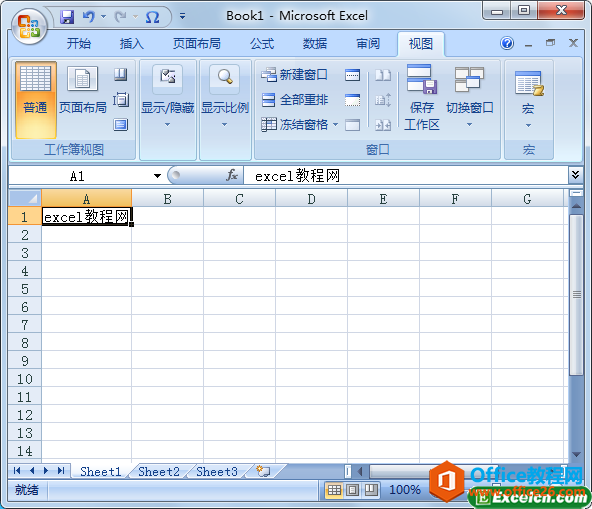The image size is (592, 509).
Task: Toggle synchronous scrolling icon
Action: pyautogui.click(x=383, y=100)
